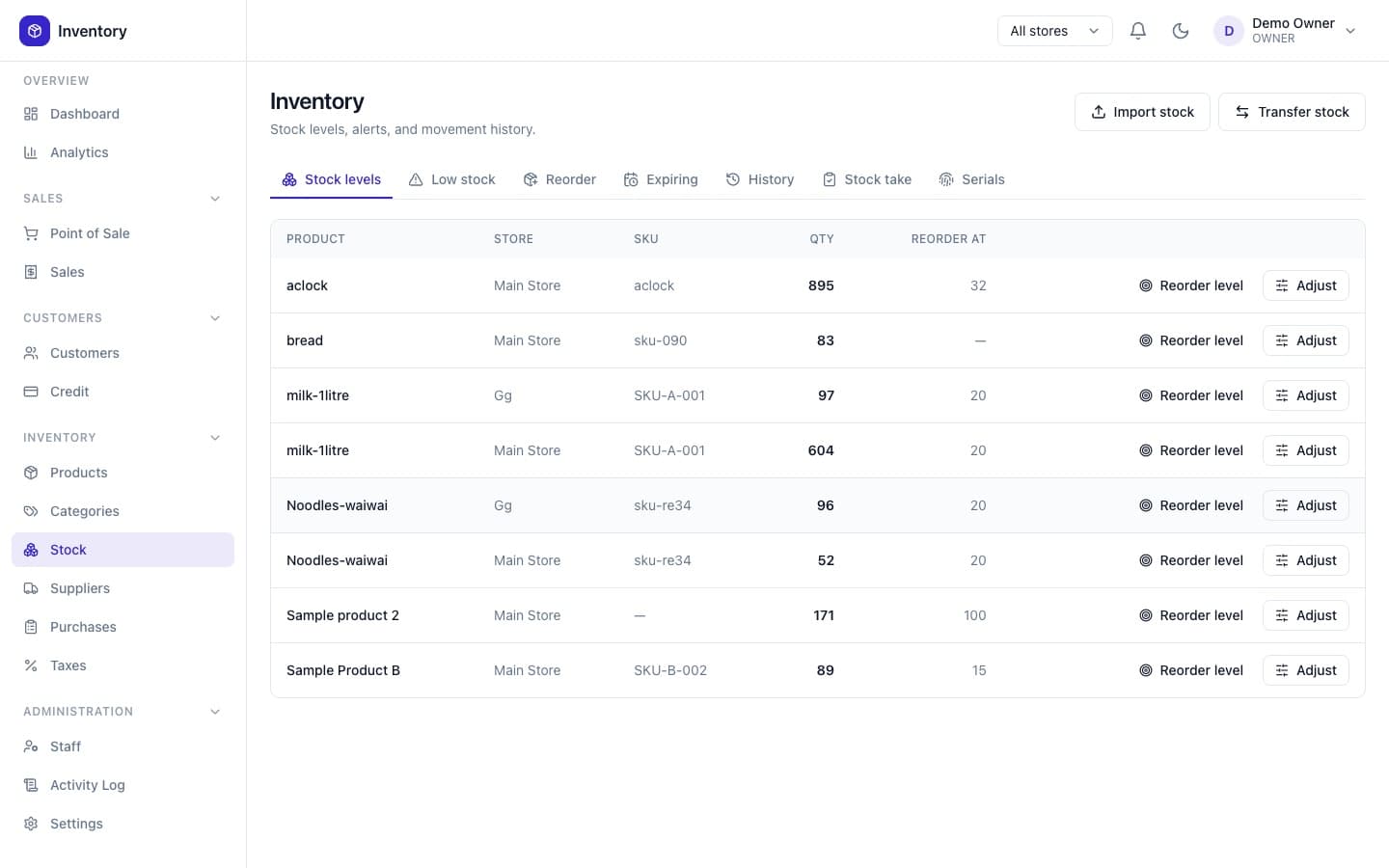Click the Transfer stock button
1389x868 pixels.
click(1292, 112)
